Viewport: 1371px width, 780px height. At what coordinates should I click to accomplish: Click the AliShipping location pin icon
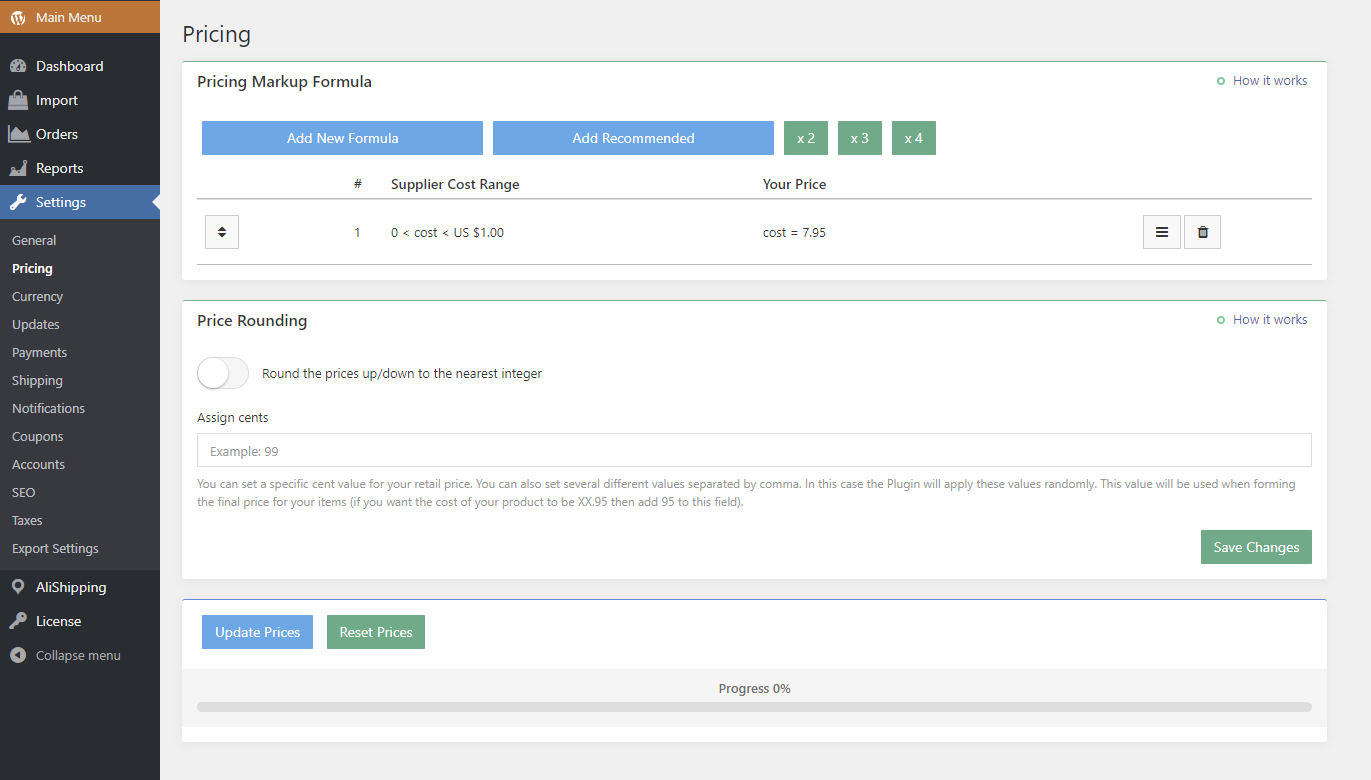pos(18,587)
